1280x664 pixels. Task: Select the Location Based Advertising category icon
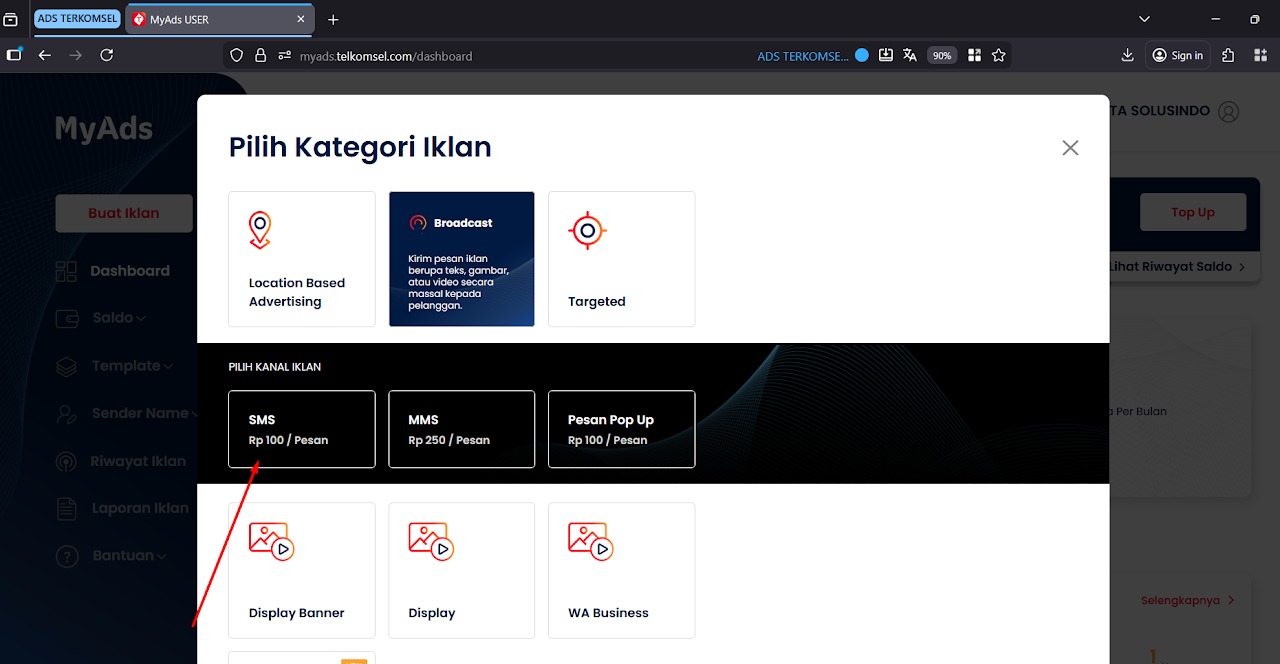260,229
